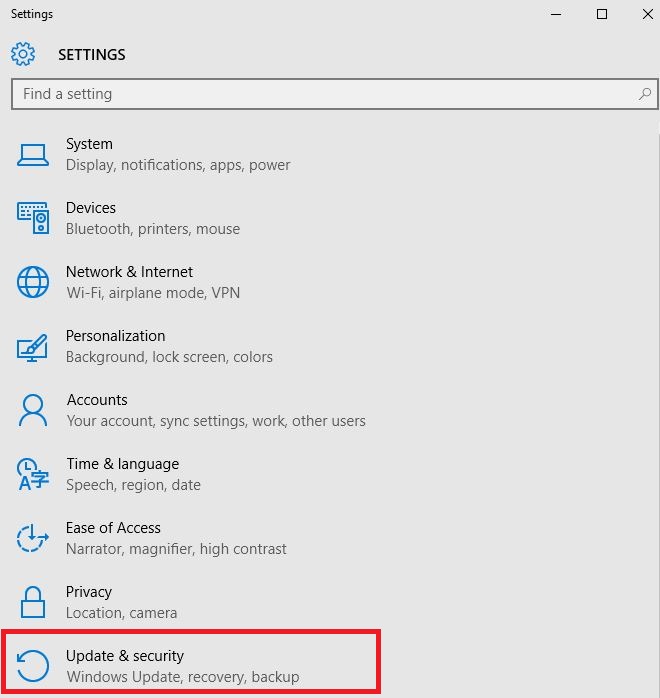
Task: Open Ease of Access settings title
Action: pyautogui.click(x=113, y=528)
